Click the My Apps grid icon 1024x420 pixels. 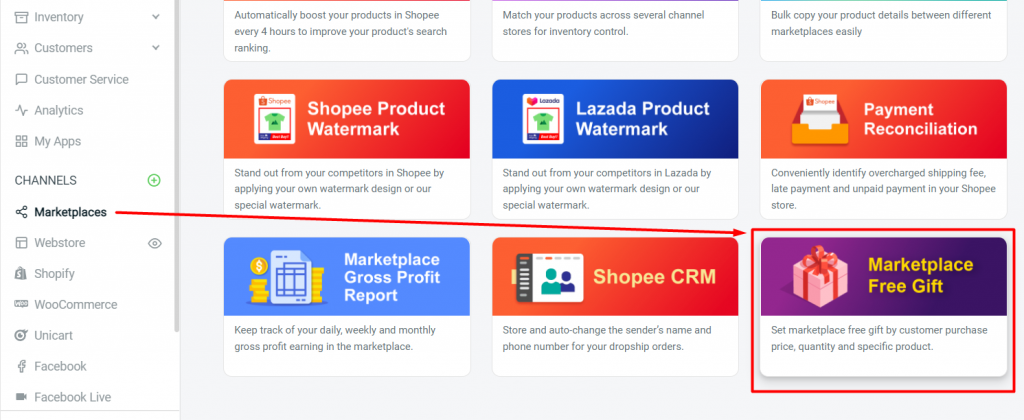coord(22,141)
